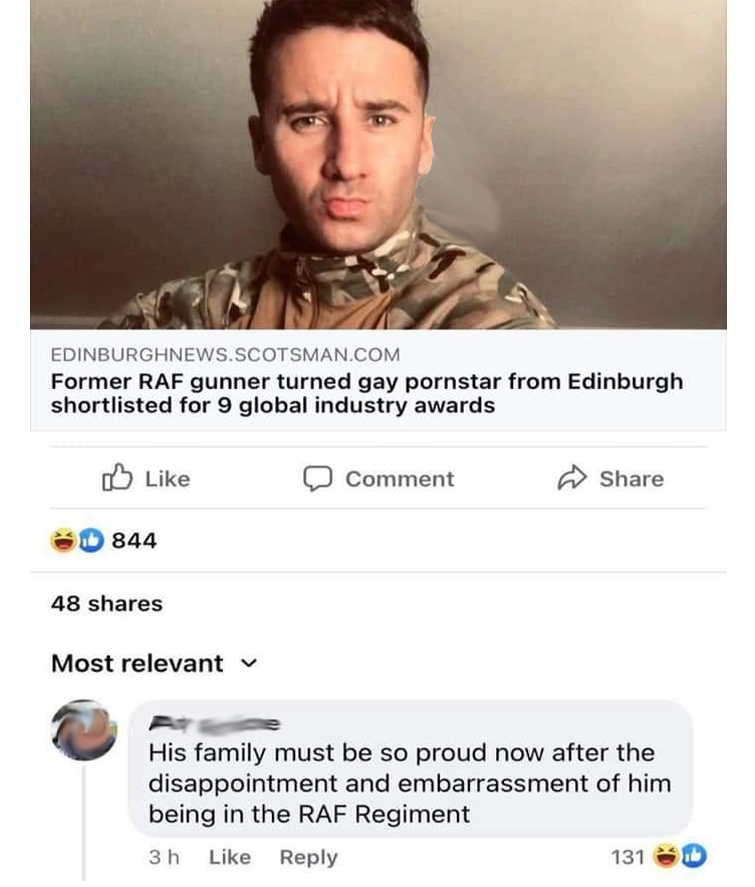This screenshot has height=887, width=755.
Task: Click the laughing emoji beside 844
Action: click(x=64, y=541)
